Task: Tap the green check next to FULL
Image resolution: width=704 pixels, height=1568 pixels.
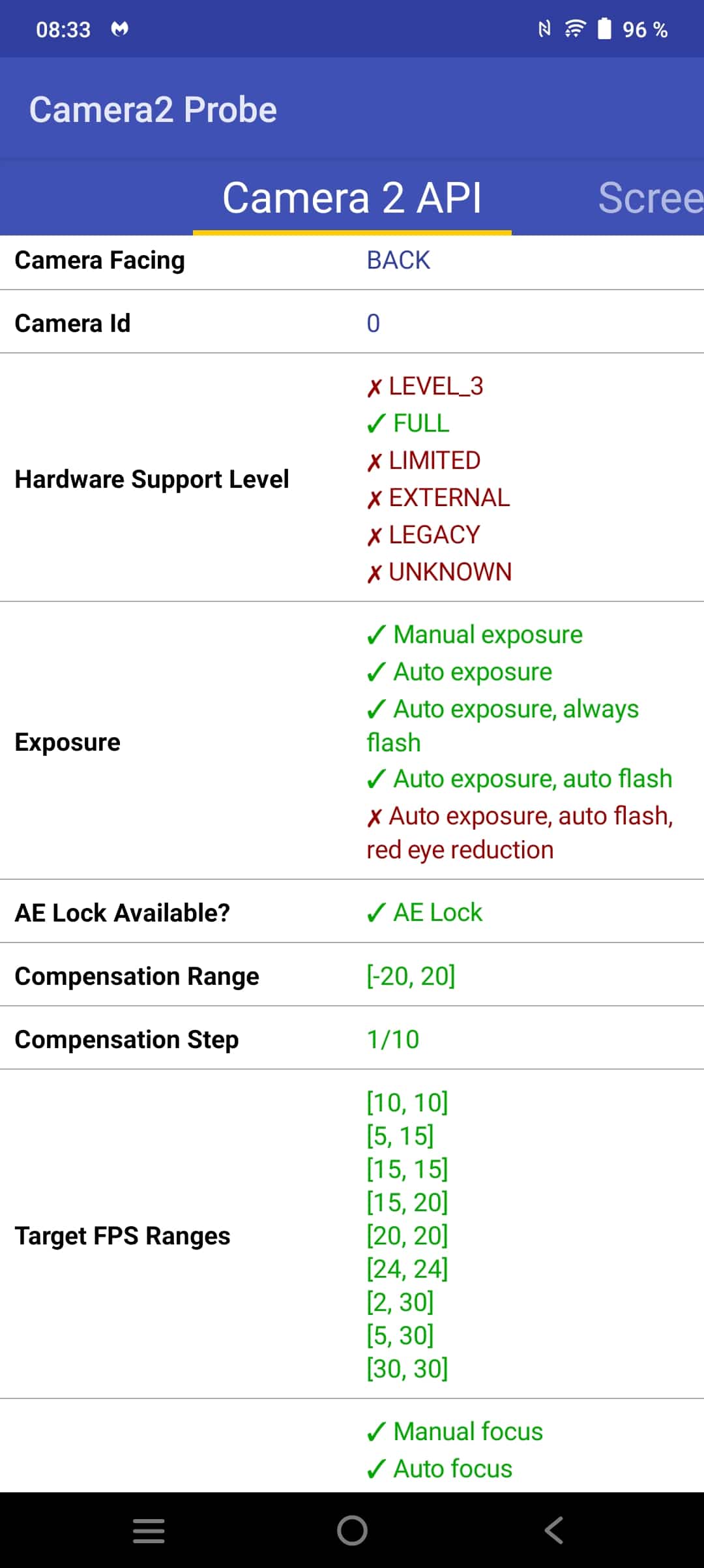Action: [376, 424]
